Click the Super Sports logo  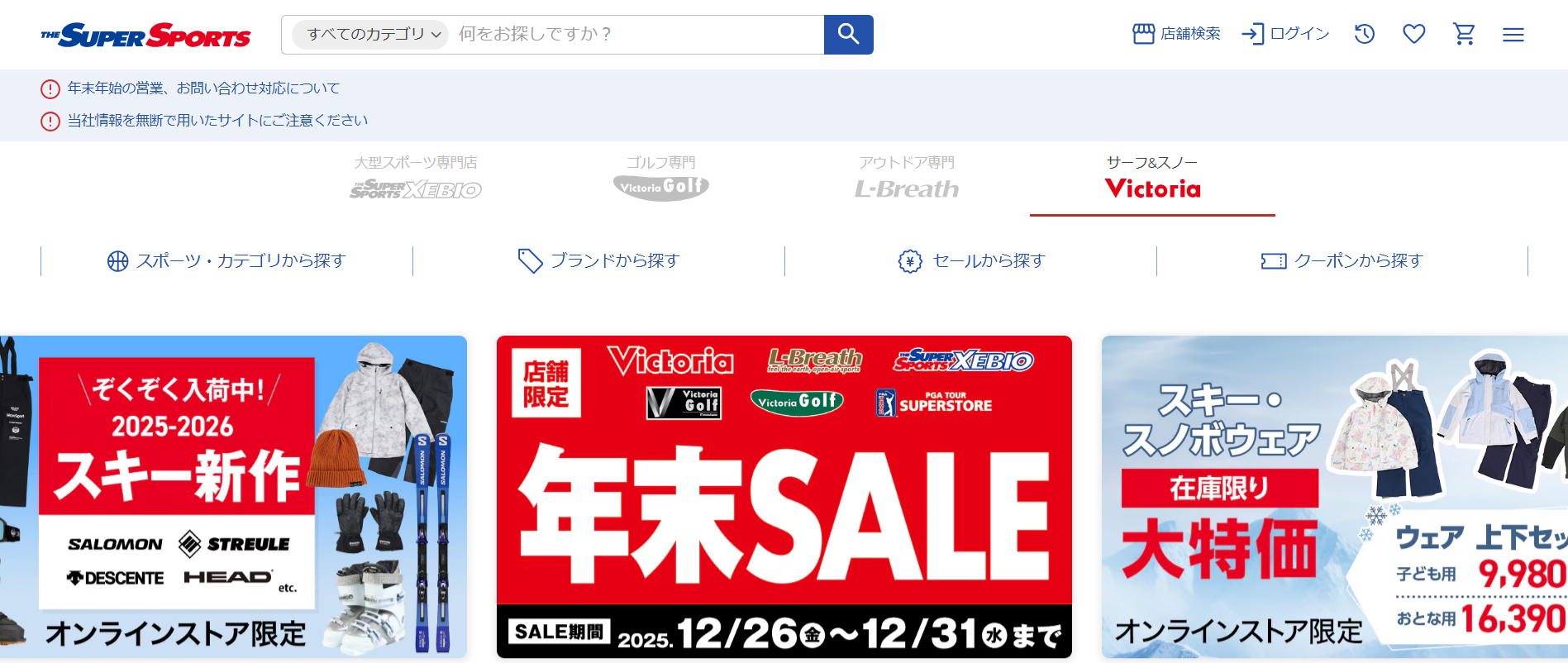click(x=145, y=36)
